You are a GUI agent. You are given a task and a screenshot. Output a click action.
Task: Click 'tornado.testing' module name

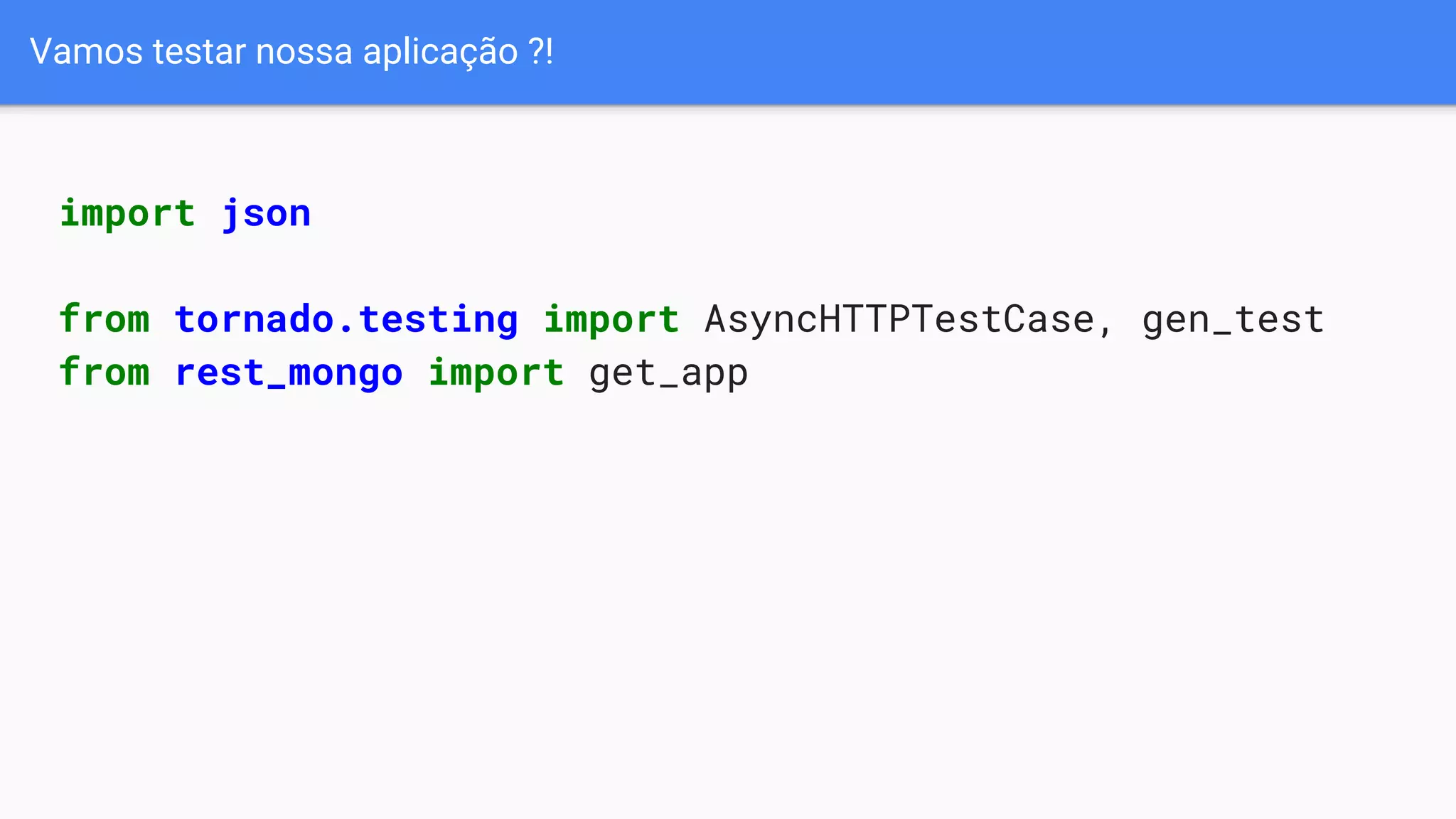coord(346,319)
